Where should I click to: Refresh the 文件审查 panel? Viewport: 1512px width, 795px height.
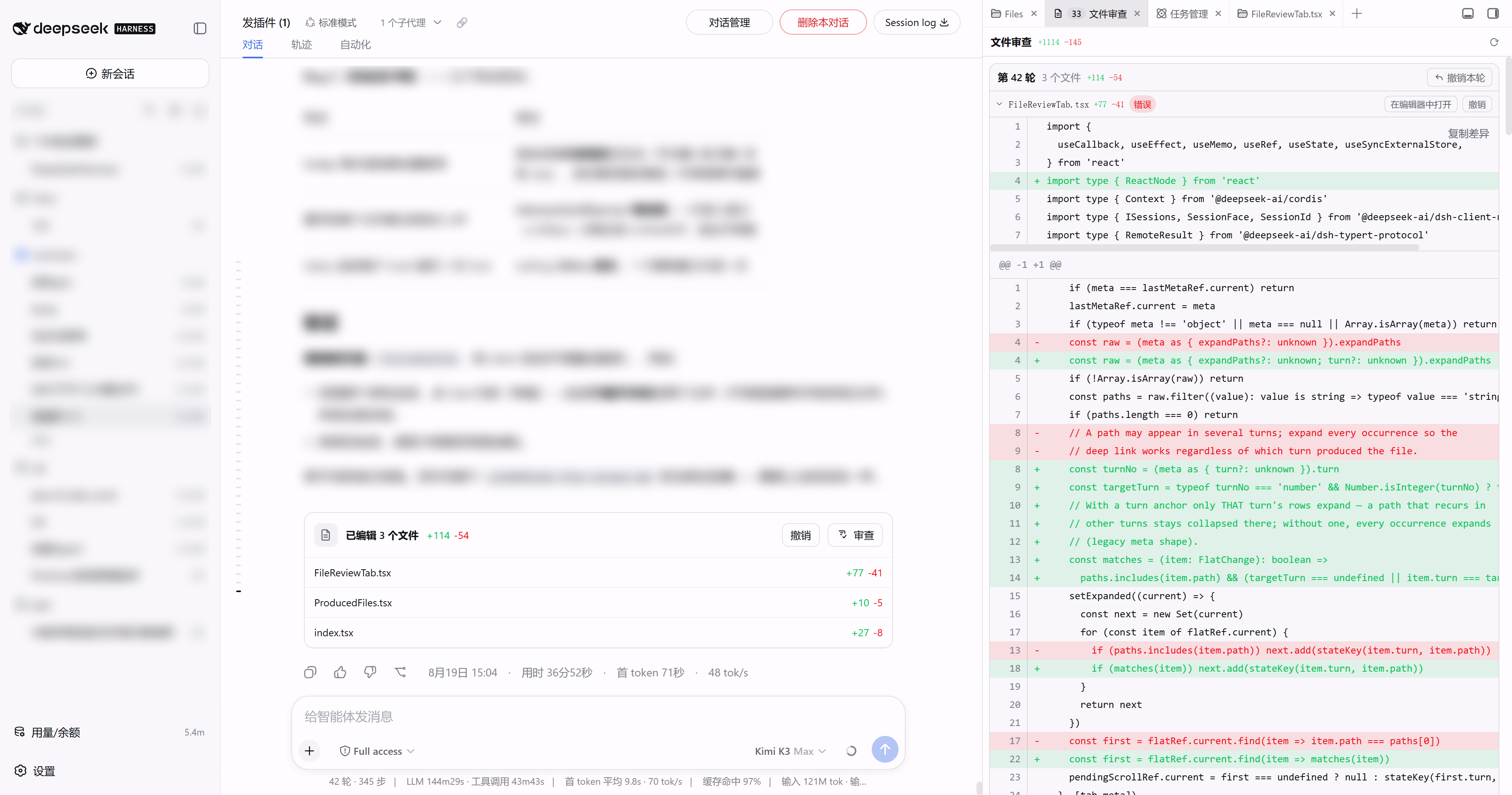1494,42
